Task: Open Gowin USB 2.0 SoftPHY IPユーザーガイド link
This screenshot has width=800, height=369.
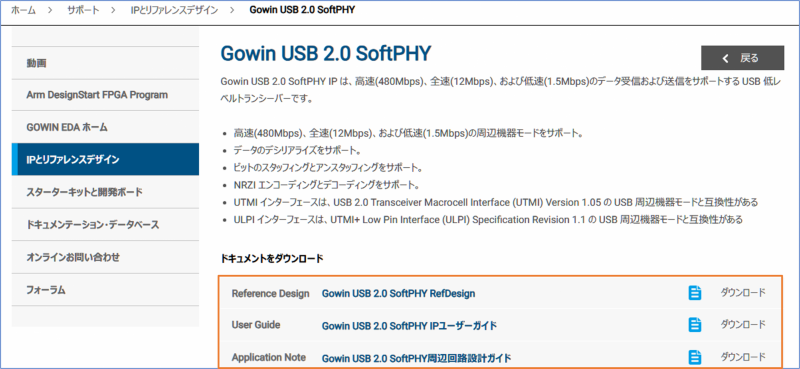Action: tap(409, 326)
